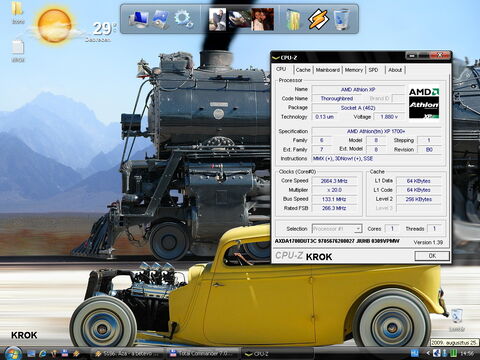Launch Total Commander floppy icon in quick launch
Viewport: 480px width, 360px height.
click(65, 353)
